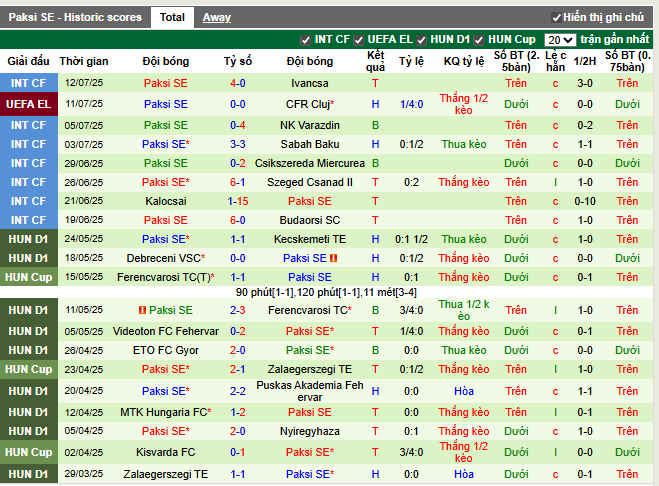Open the Puskas Akademia Fehervar team name
This screenshot has width=659, height=486.
[310, 391]
